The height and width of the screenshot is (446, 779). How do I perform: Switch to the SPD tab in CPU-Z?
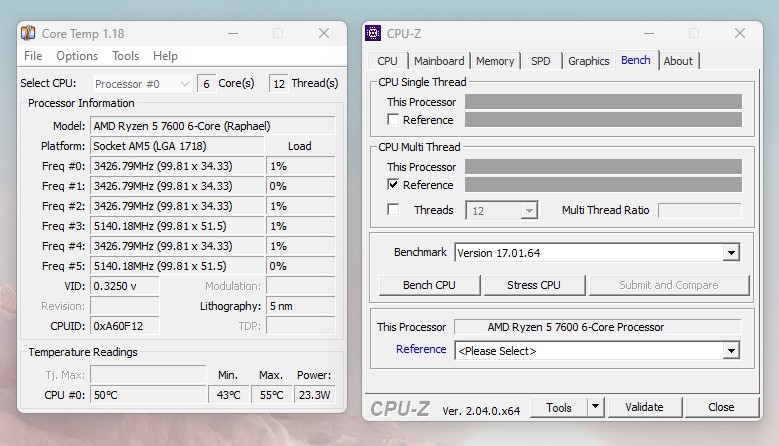point(541,61)
